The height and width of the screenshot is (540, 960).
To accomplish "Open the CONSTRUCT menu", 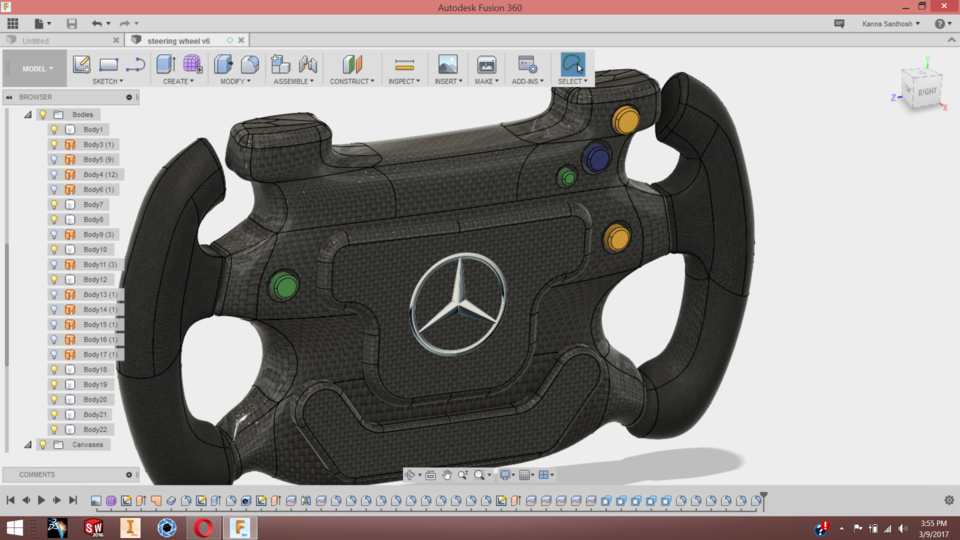I will pos(352,81).
